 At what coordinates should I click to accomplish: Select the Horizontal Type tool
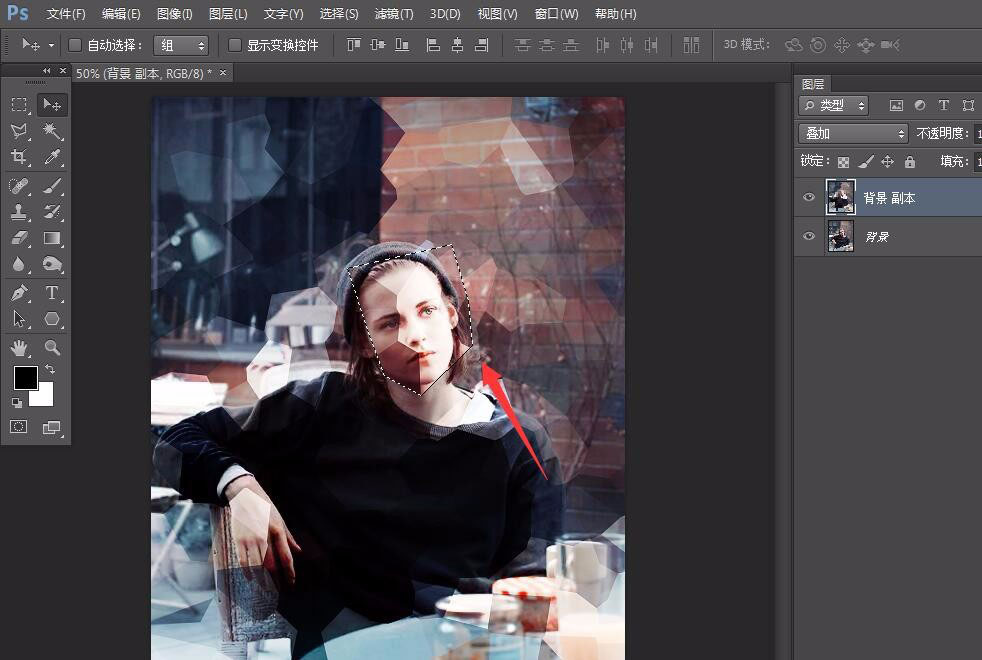click(53, 293)
